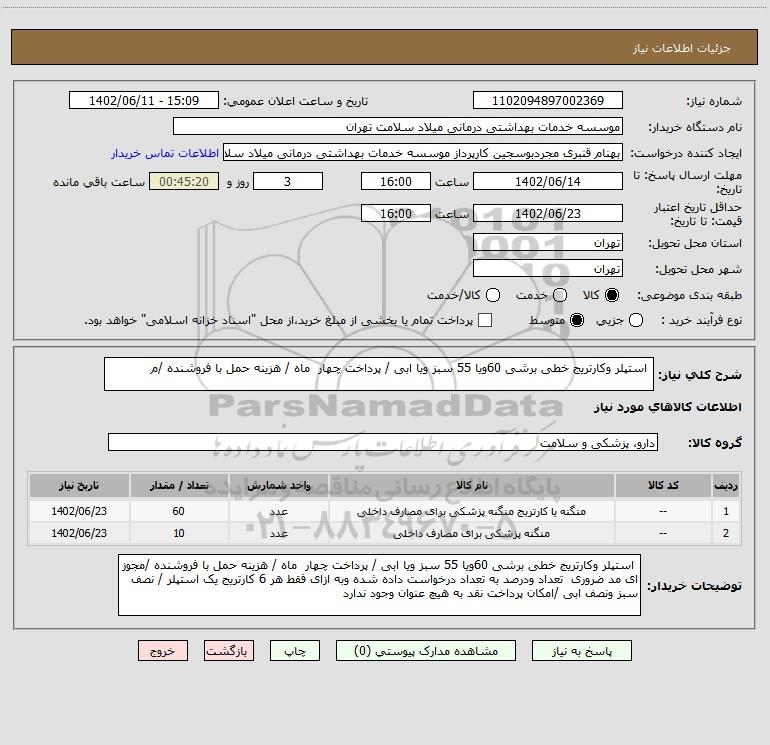Click the تاریخ نیاز column header
770x745 pixels.
(79, 486)
